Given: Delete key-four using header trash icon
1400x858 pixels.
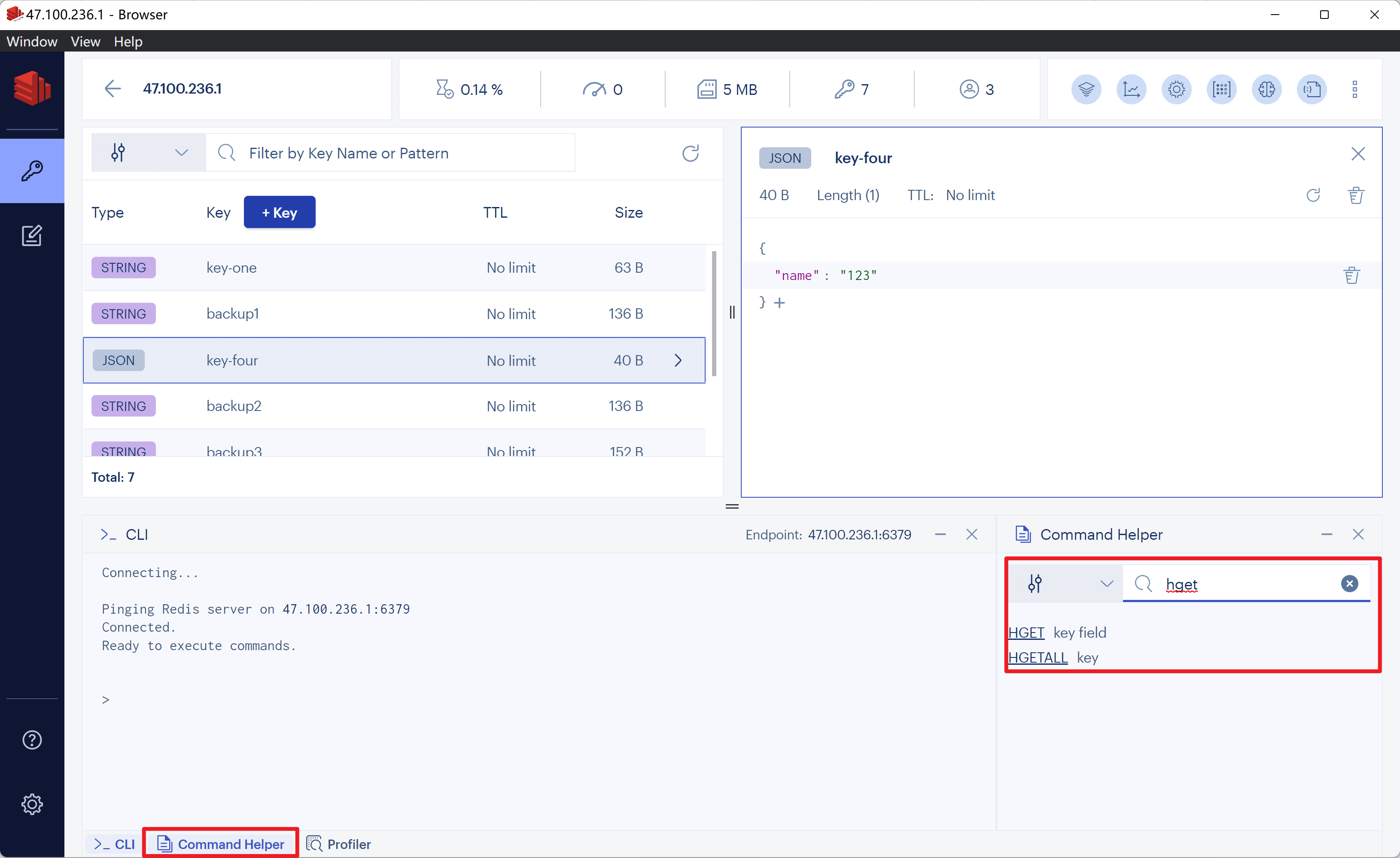Looking at the screenshot, I should (1356, 195).
